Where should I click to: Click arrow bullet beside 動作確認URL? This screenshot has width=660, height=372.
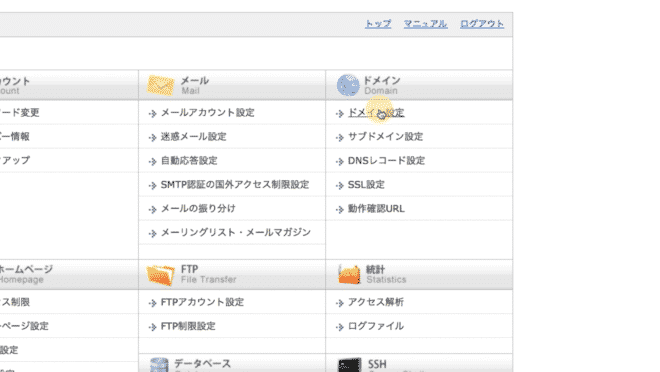click(340, 210)
